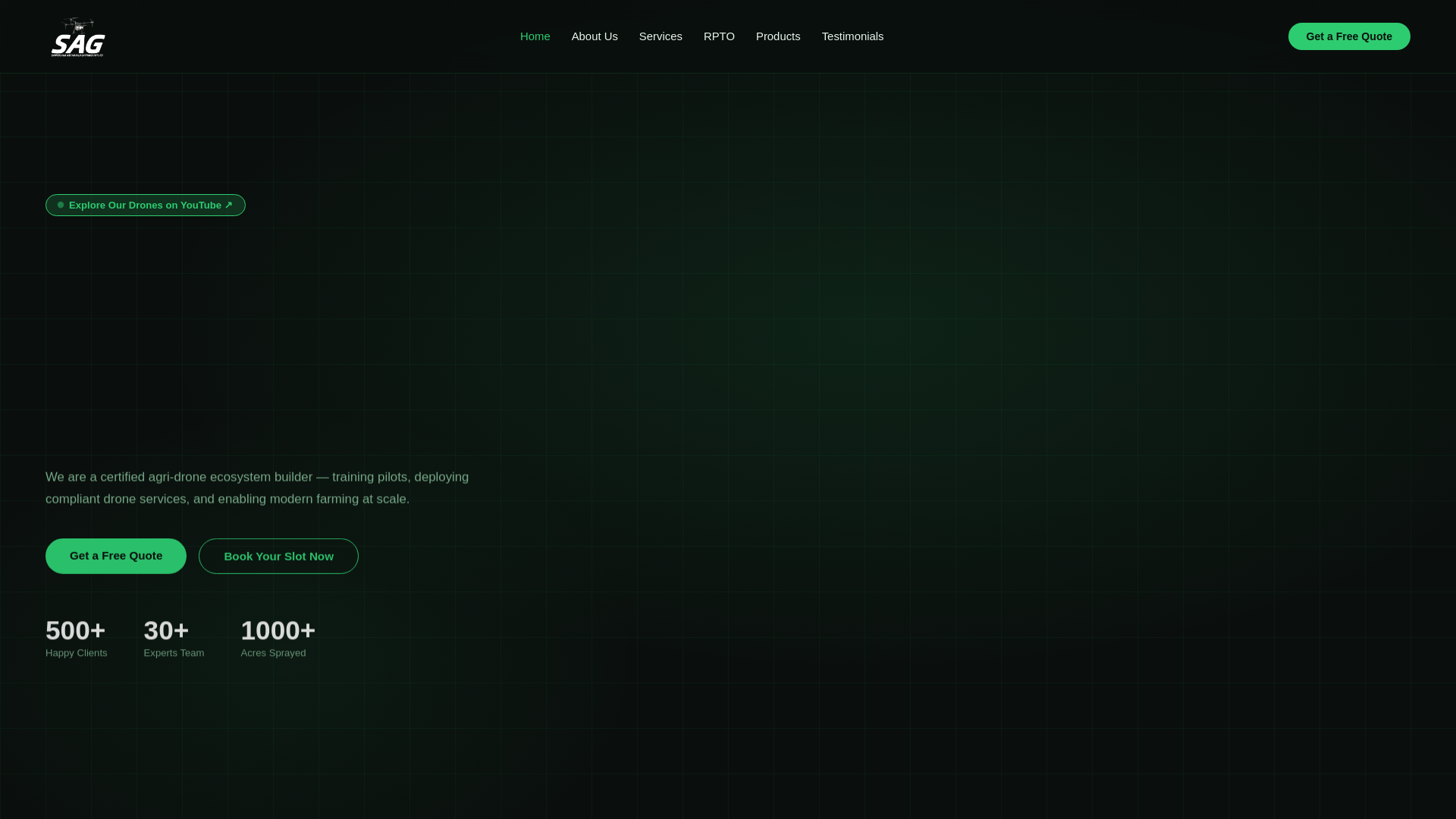The height and width of the screenshot is (819, 1456).
Task: Click header Get a Free Quote button
Action: pos(1349,36)
